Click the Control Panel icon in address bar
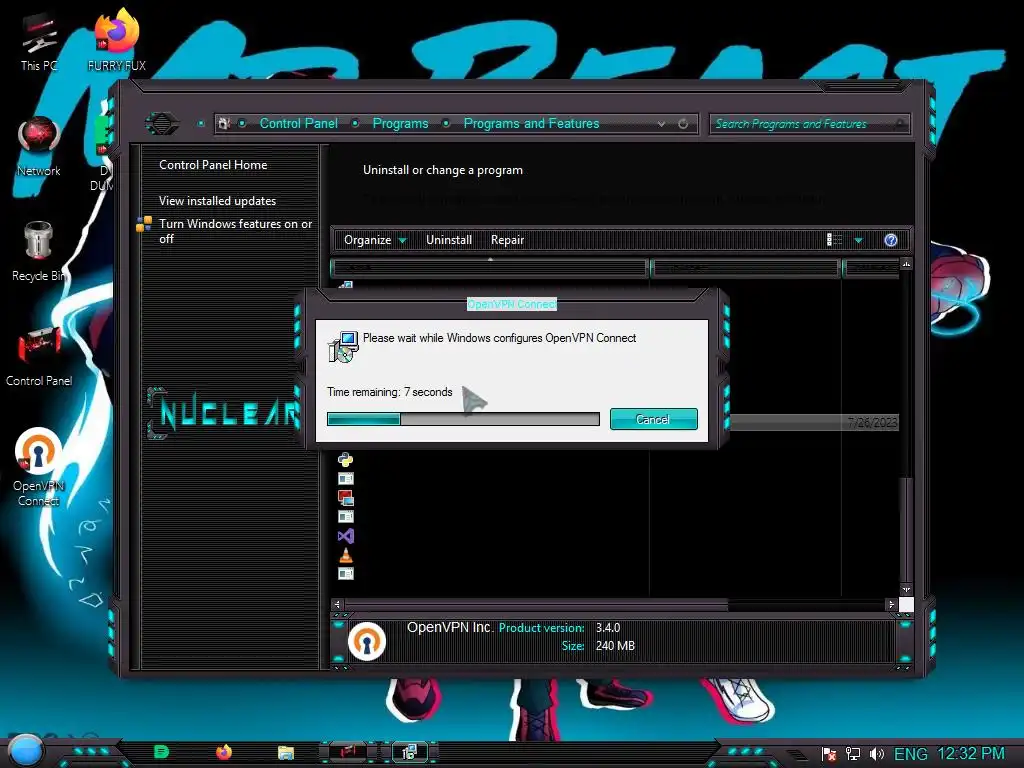The image size is (1024, 768). tap(225, 123)
